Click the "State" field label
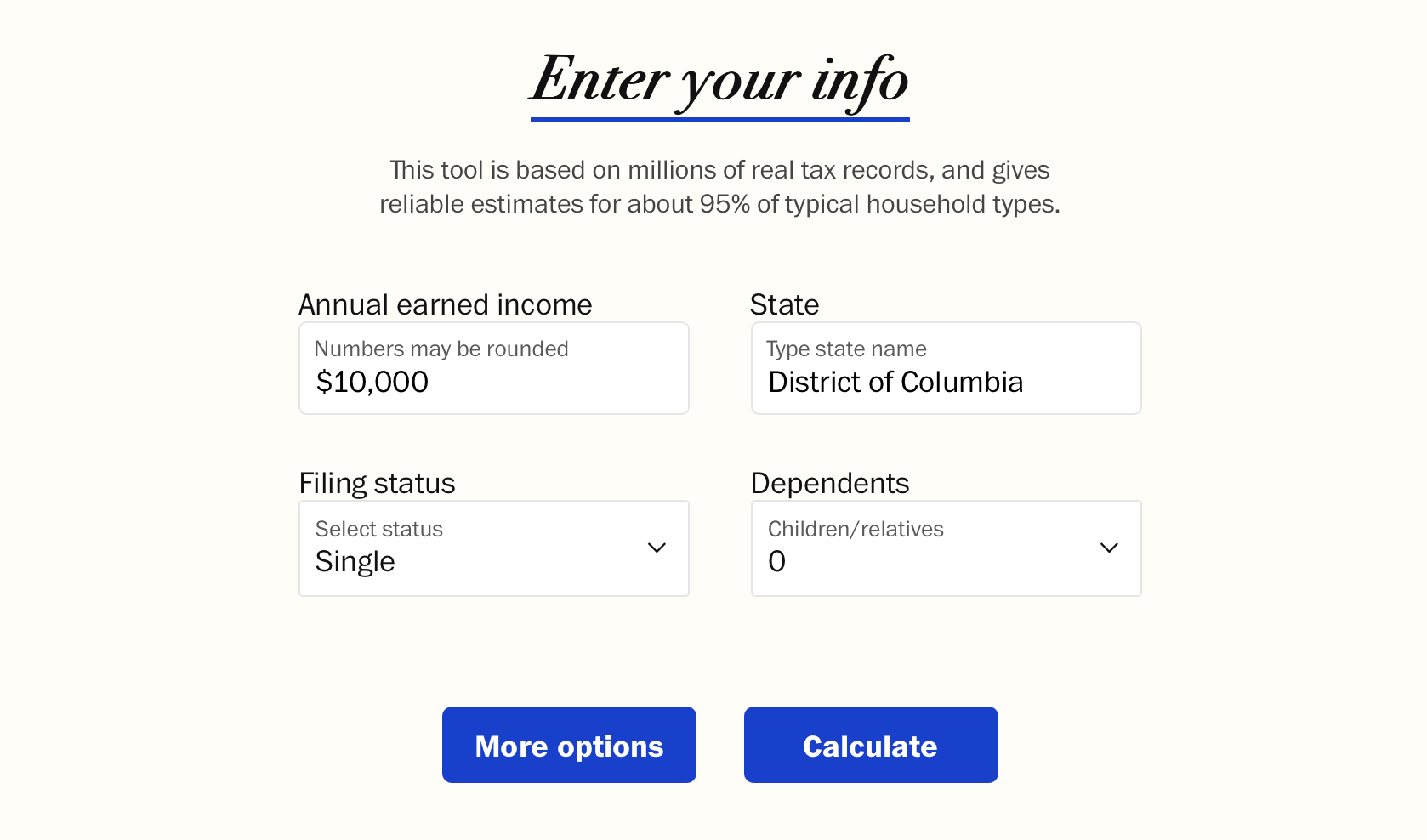 click(x=784, y=304)
